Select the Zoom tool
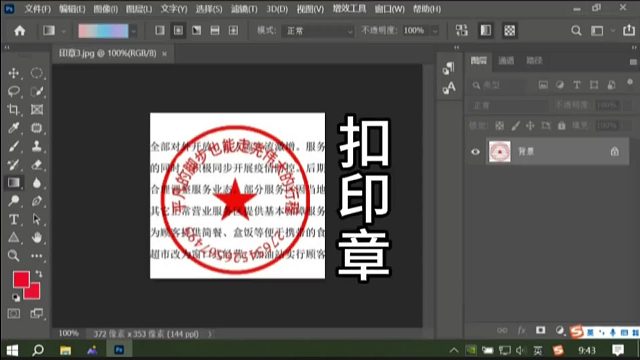 [13, 256]
